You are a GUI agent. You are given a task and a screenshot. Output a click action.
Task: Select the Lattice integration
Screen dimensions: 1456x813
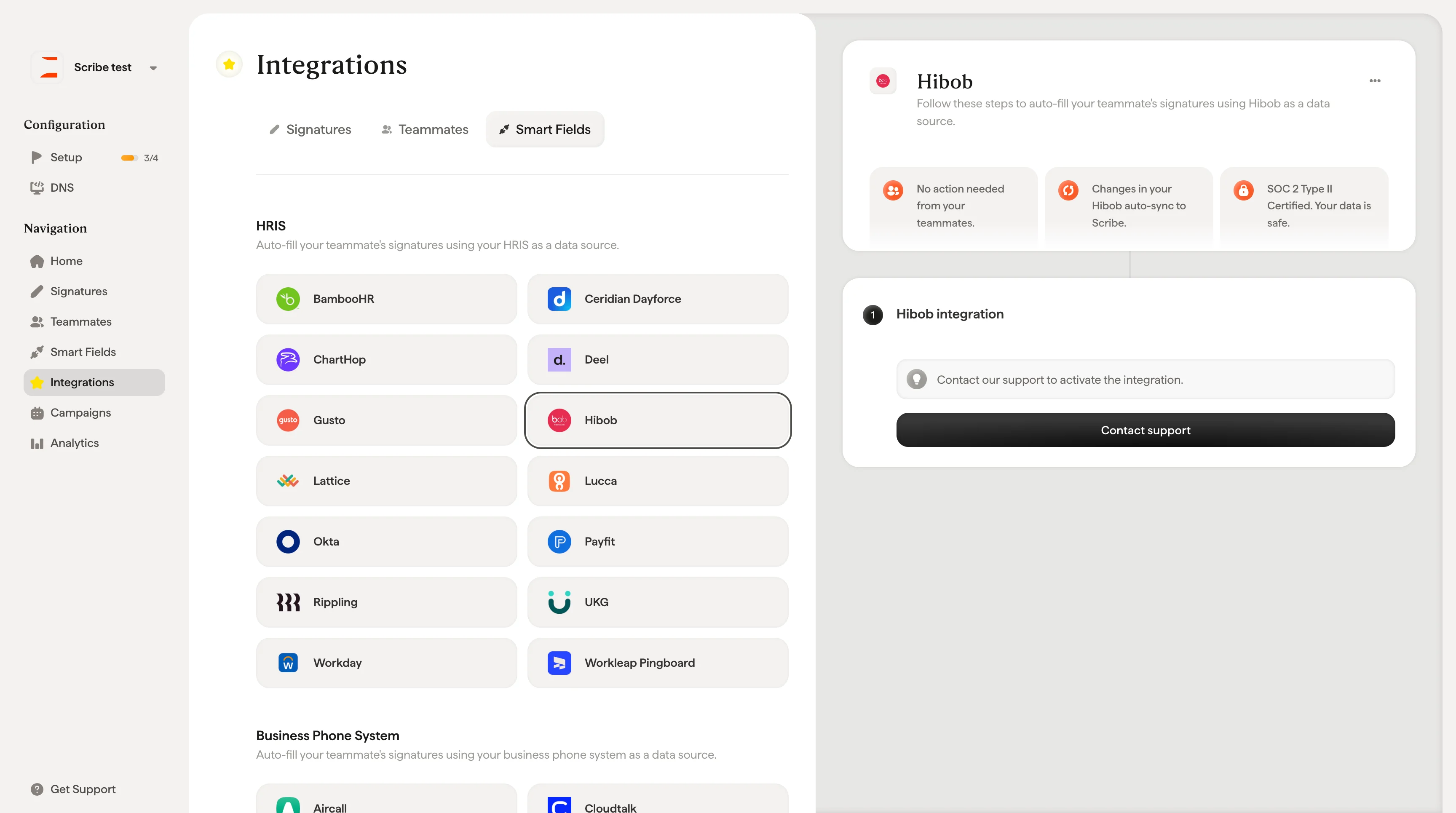pos(387,481)
